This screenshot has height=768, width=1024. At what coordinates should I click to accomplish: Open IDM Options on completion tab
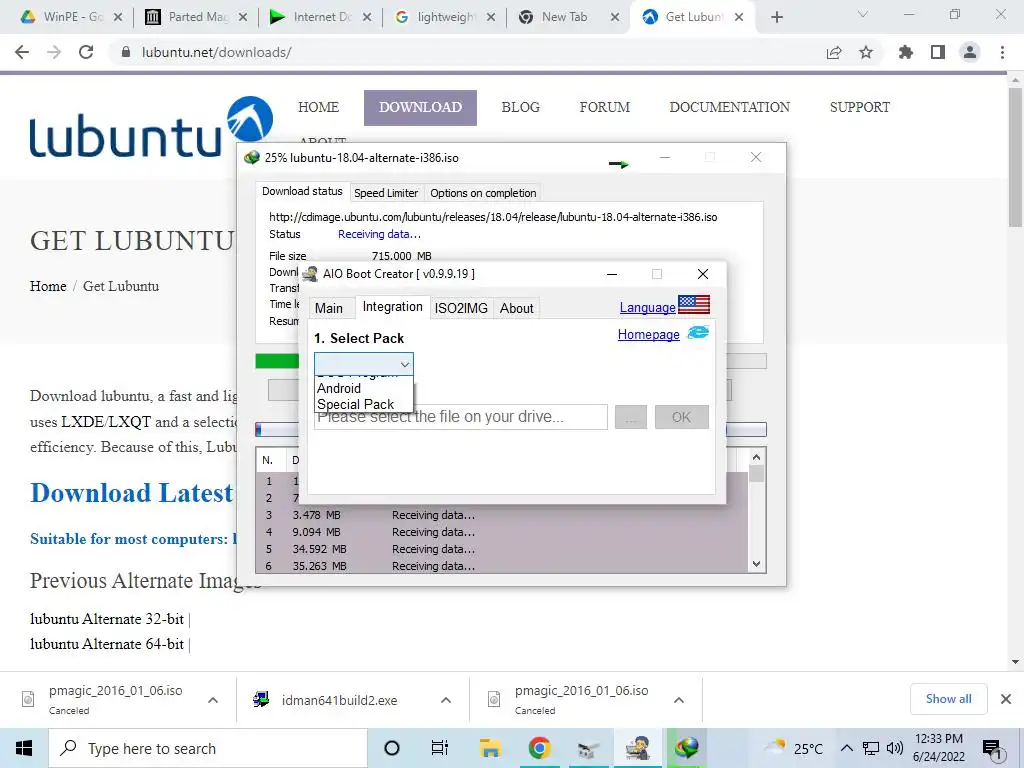click(483, 193)
